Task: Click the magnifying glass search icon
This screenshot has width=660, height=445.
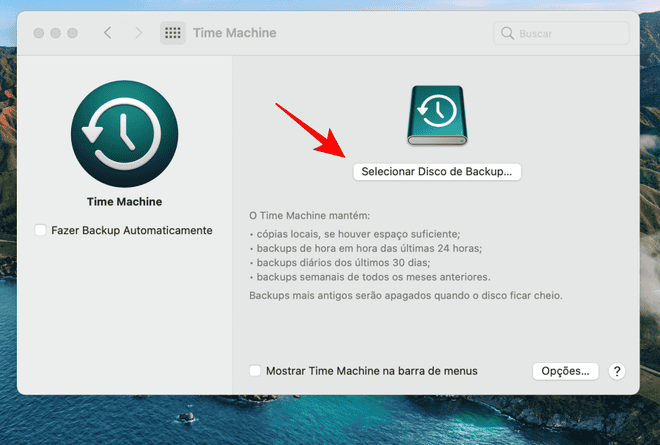Action: 507,33
